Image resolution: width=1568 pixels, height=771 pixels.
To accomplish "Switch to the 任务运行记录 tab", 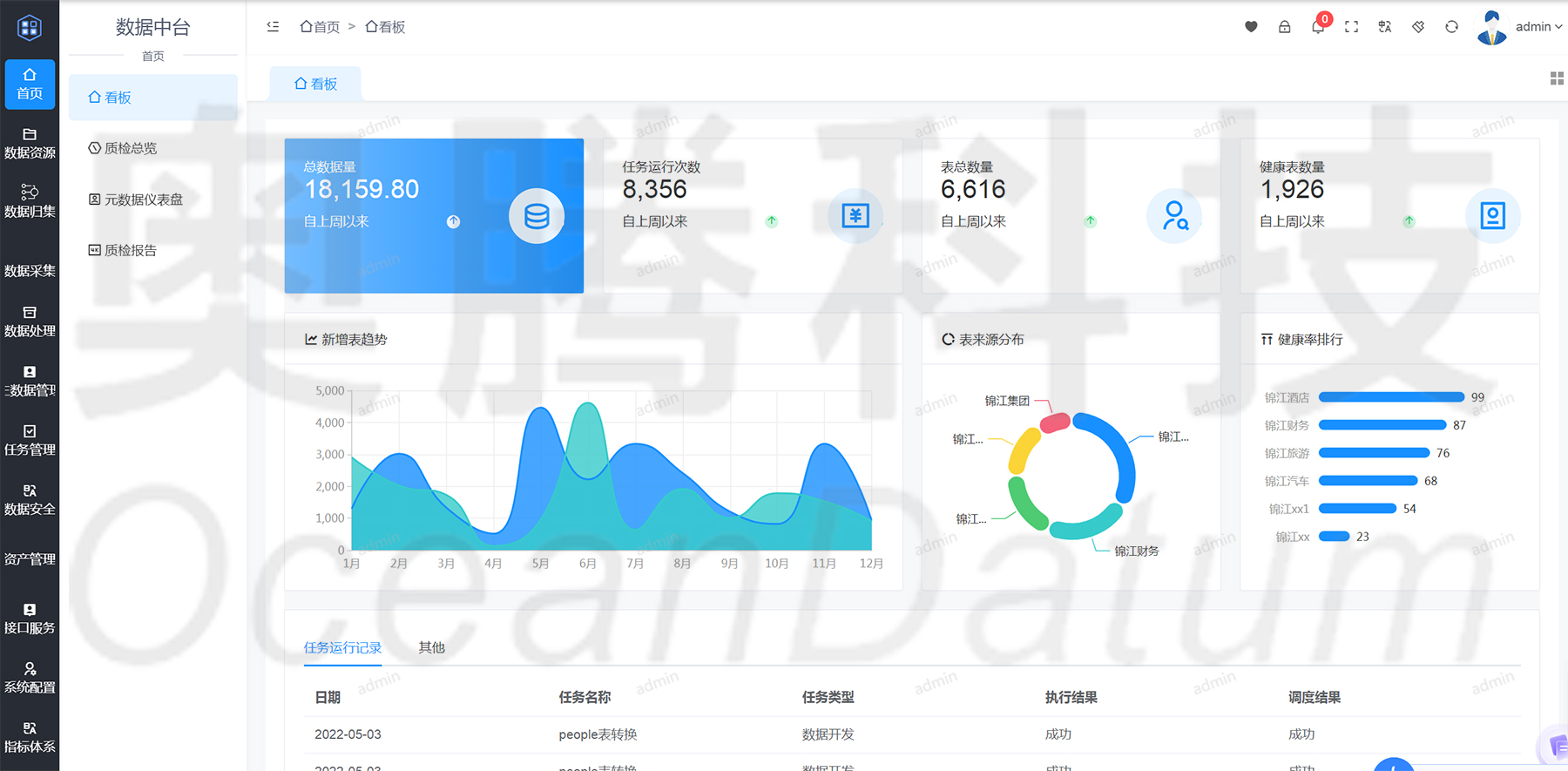I will pos(342,647).
